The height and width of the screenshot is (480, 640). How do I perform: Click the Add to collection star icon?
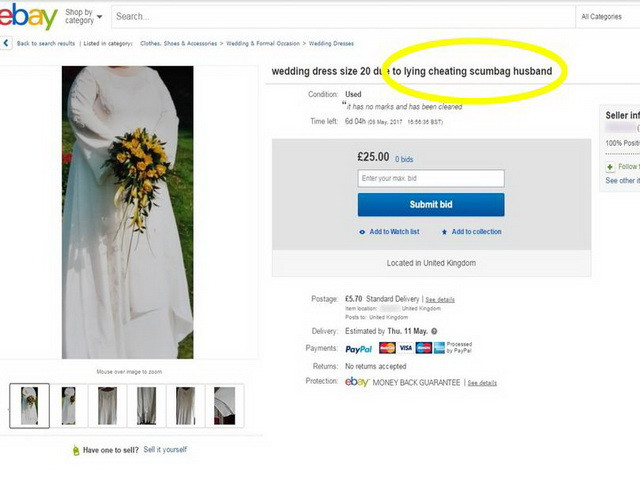point(444,232)
